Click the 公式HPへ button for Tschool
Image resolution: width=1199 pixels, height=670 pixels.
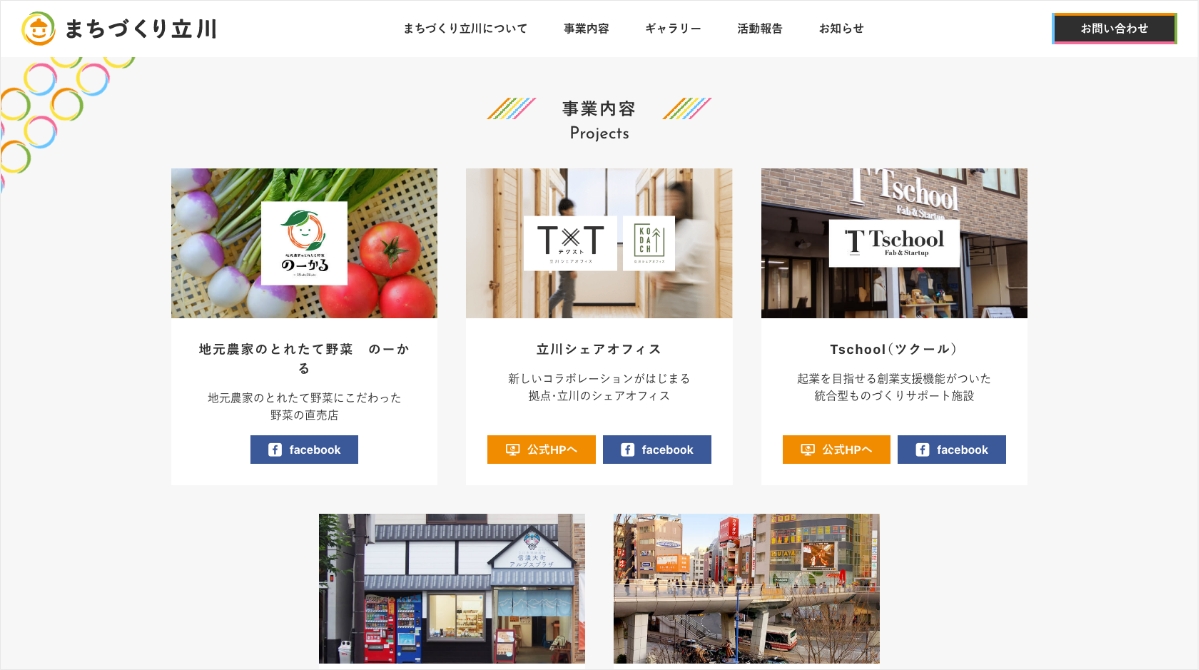pos(836,450)
